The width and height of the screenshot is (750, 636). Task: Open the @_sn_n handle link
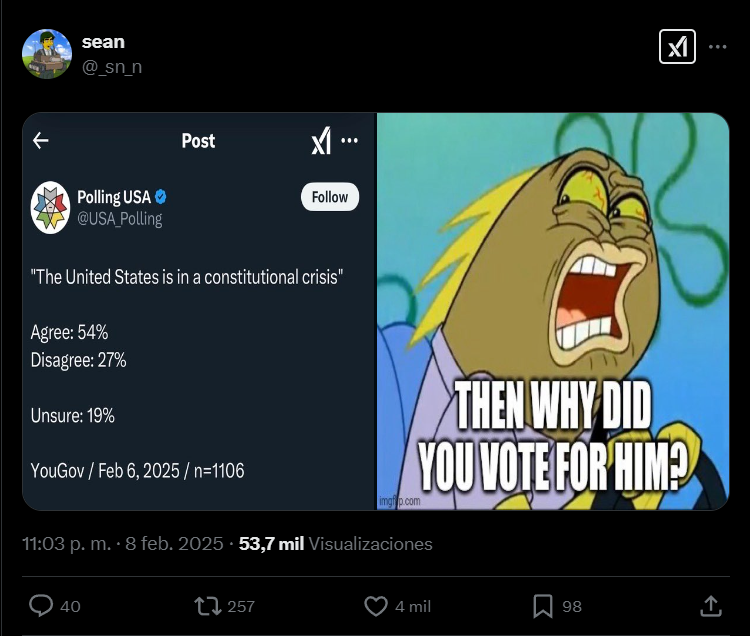pos(113,65)
